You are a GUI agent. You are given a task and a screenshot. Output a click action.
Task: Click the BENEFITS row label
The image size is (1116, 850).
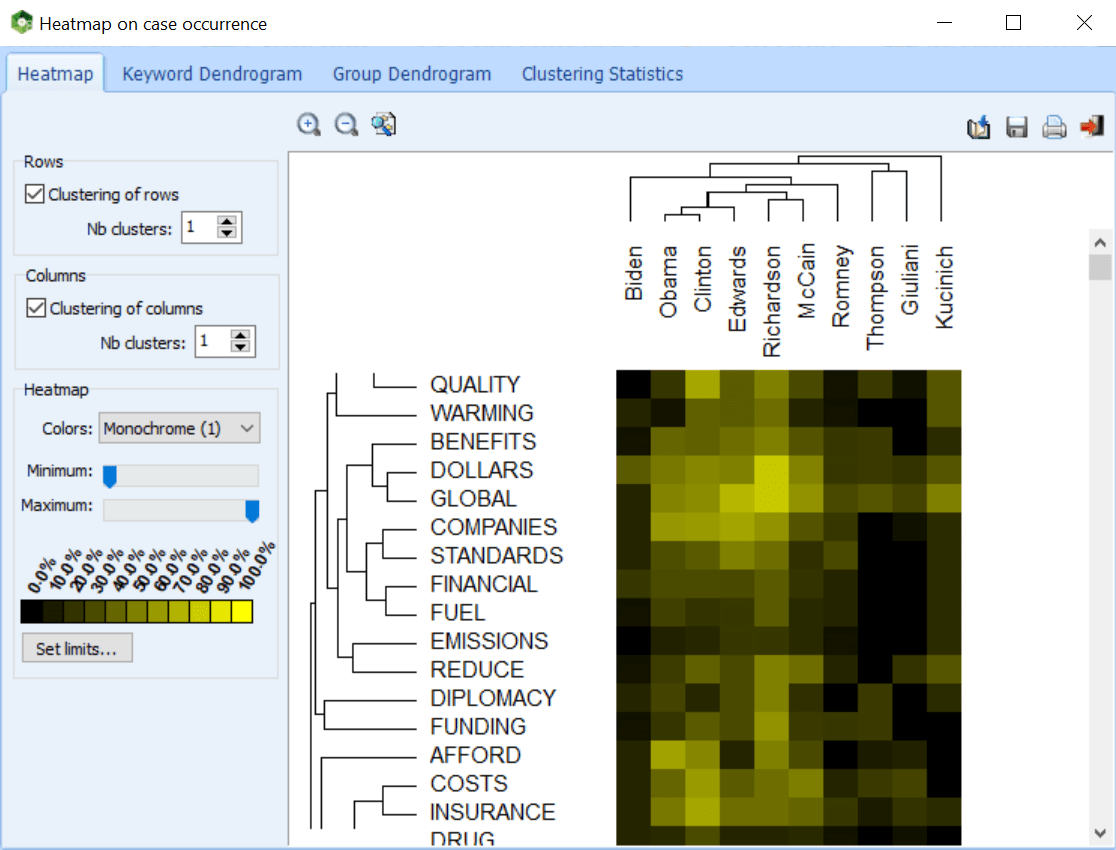tap(483, 441)
